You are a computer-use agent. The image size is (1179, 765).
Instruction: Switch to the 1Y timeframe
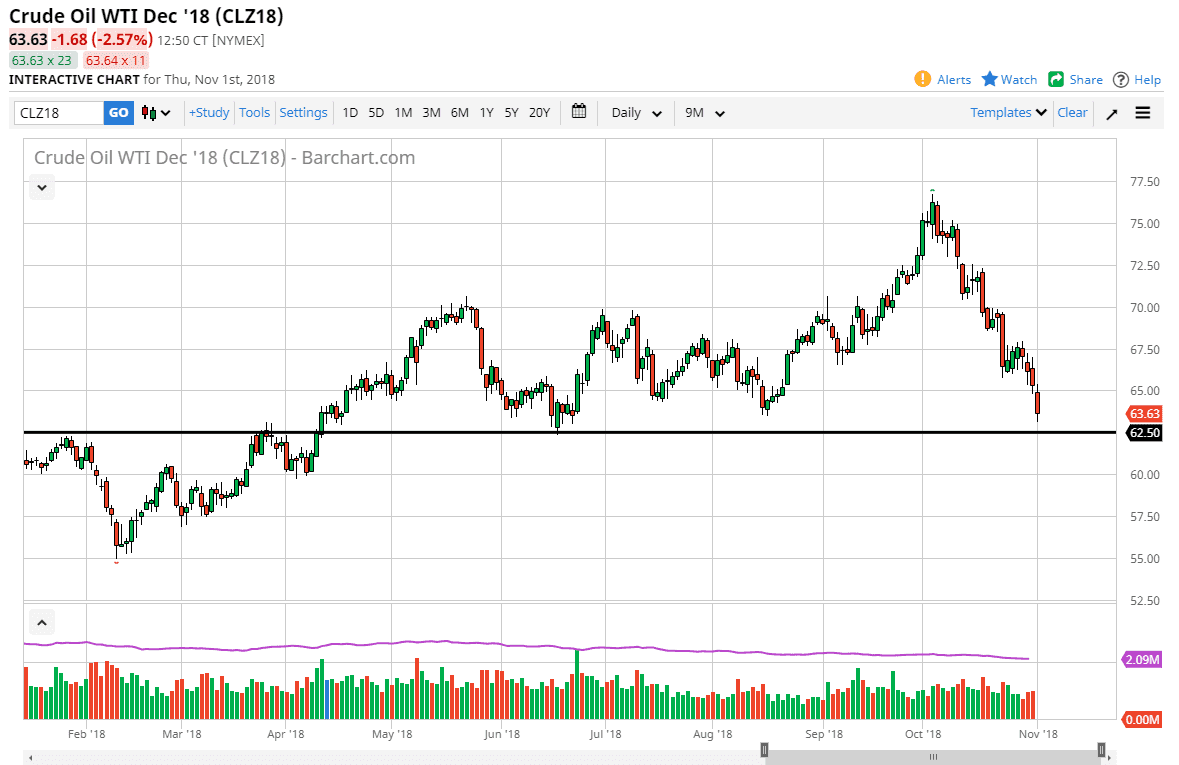coord(486,113)
